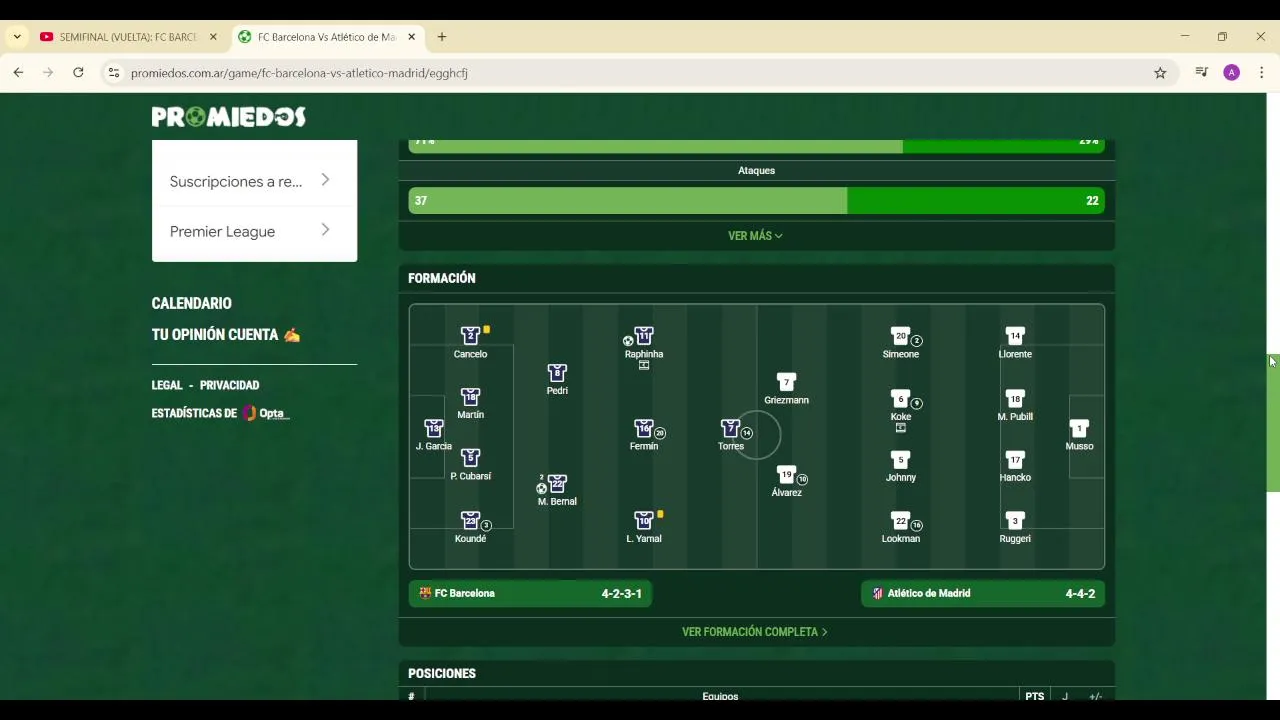Open Simeone's jersey number 20 icon

pos(900,336)
